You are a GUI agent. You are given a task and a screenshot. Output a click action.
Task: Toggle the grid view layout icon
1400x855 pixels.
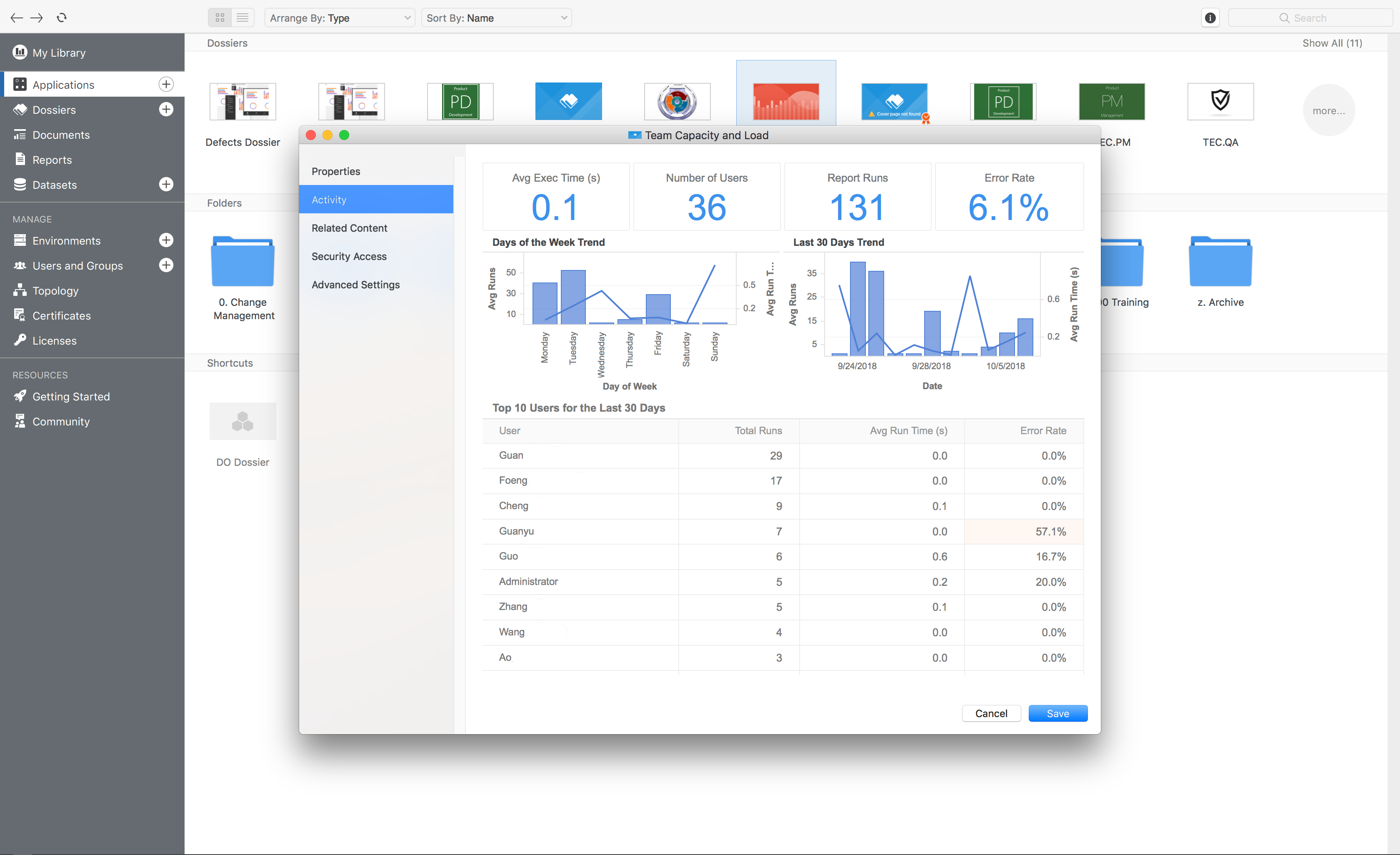[220, 17]
